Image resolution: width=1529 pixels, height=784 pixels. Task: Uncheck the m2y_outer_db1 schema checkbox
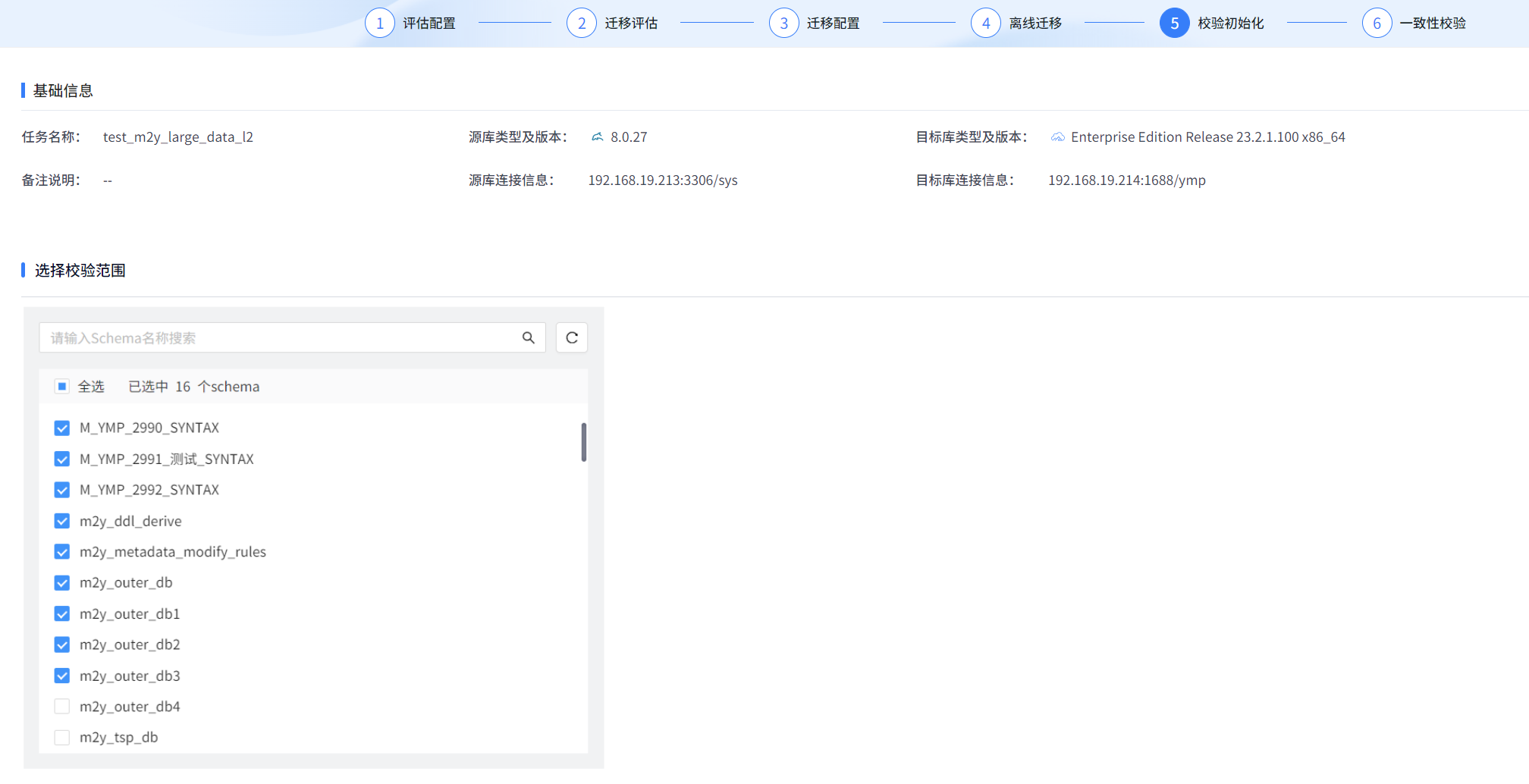pos(62,614)
